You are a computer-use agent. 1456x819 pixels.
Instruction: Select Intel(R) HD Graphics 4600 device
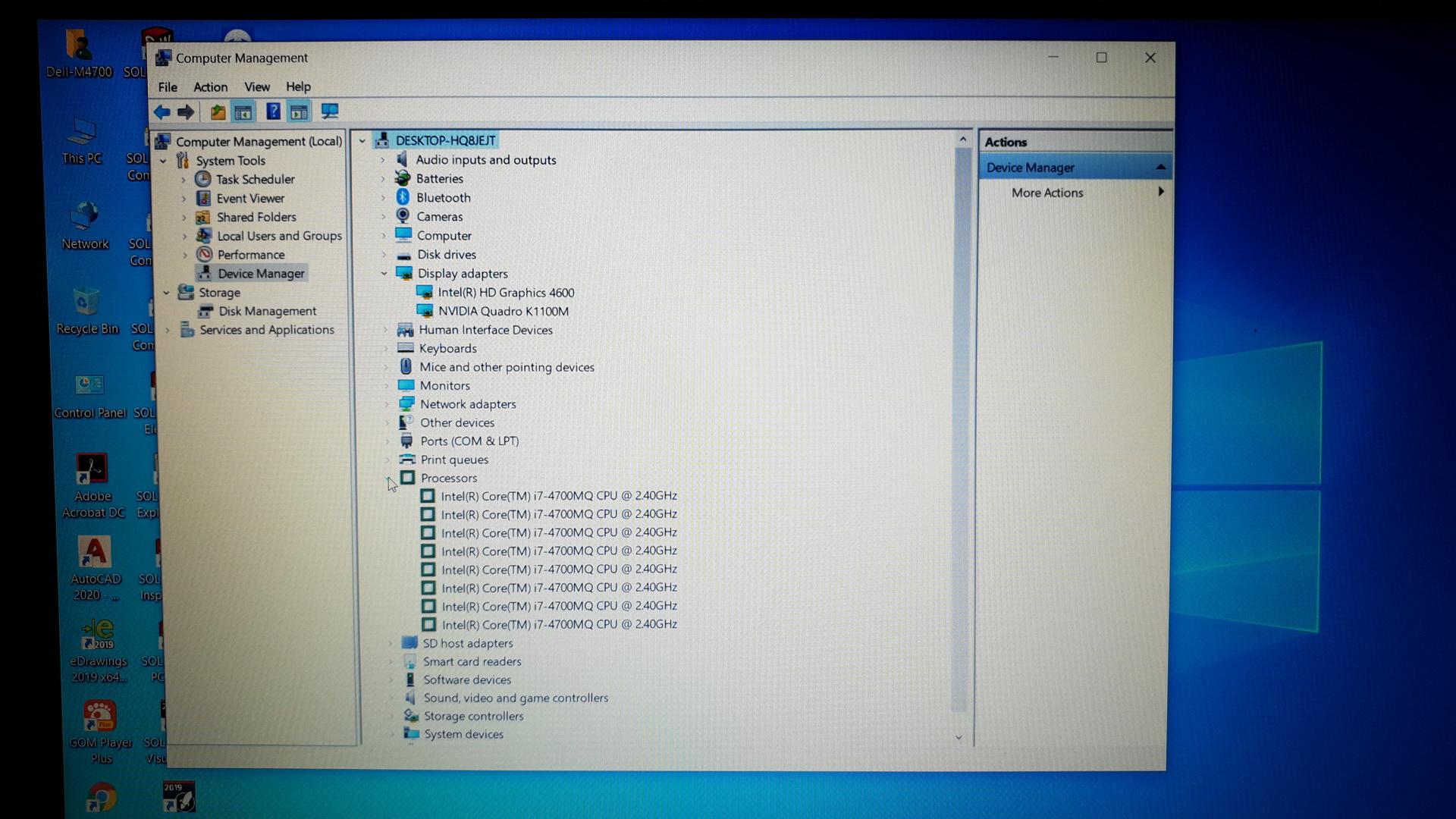pos(506,293)
